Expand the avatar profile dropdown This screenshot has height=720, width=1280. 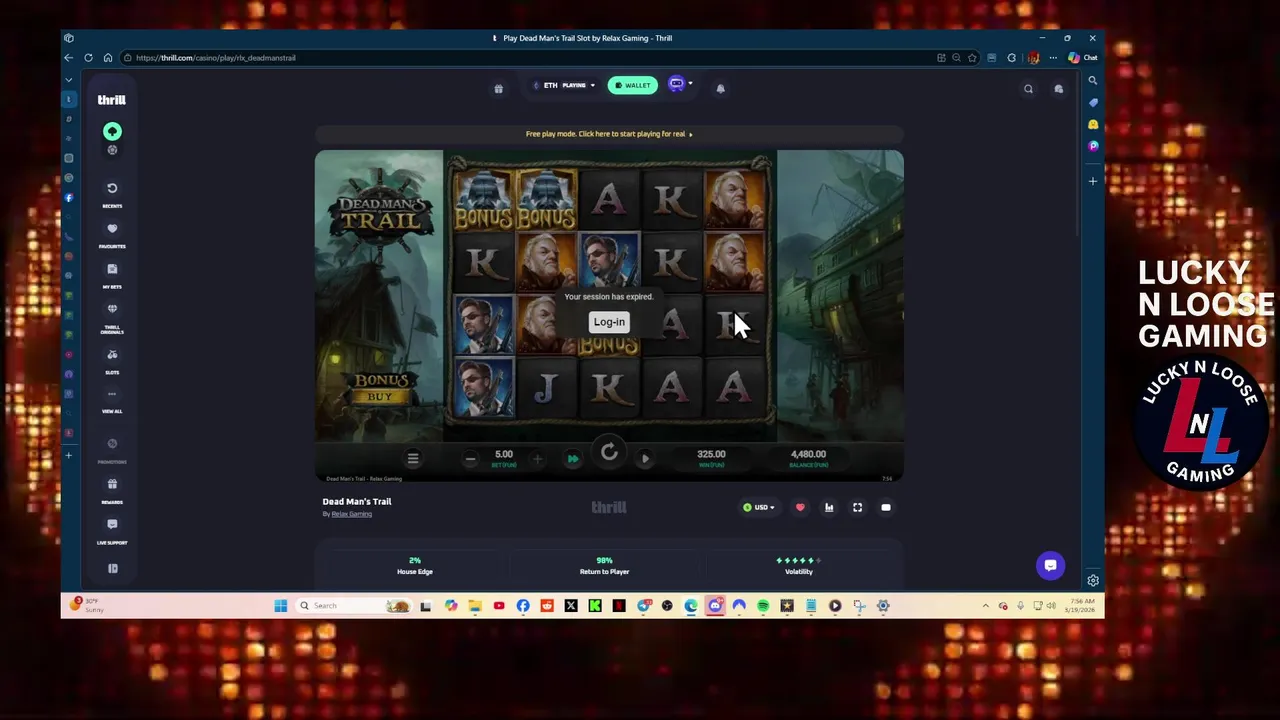click(x=680, y=84)
